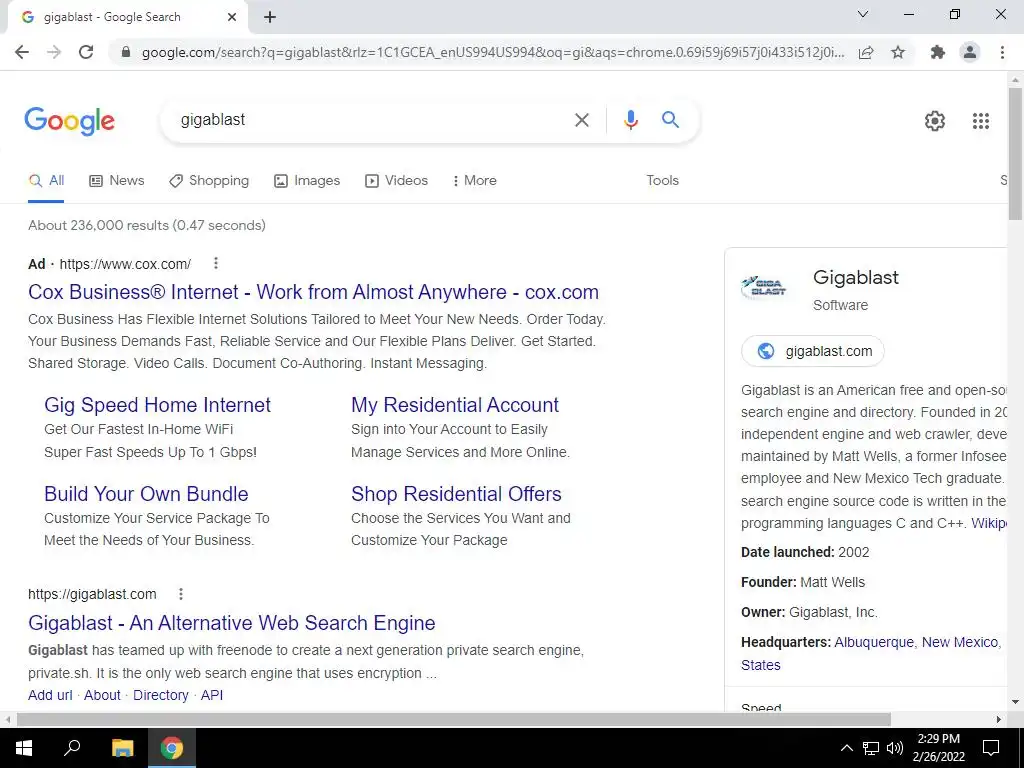Viewport: 1024px width, 768px height.
Task: Go back using the browser back arrow
Action: tap(22, 52)
